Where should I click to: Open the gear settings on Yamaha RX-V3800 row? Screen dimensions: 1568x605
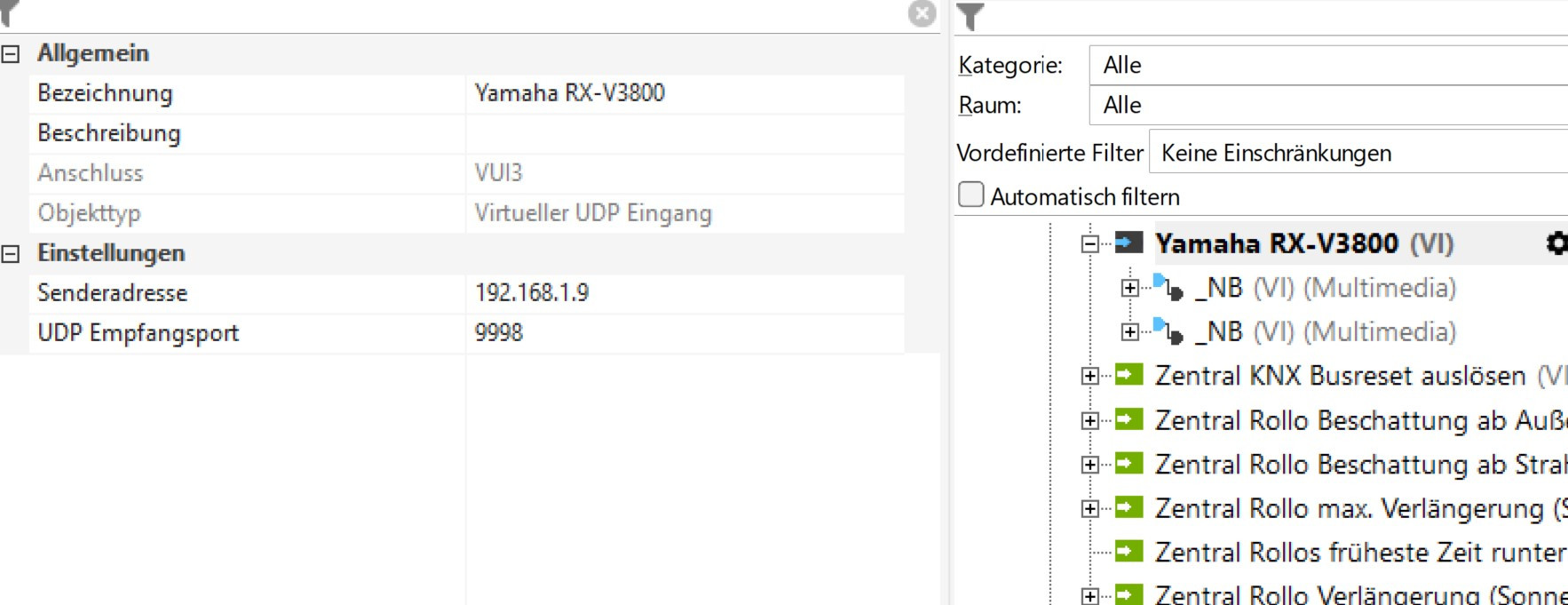[x=1556, y=243]
